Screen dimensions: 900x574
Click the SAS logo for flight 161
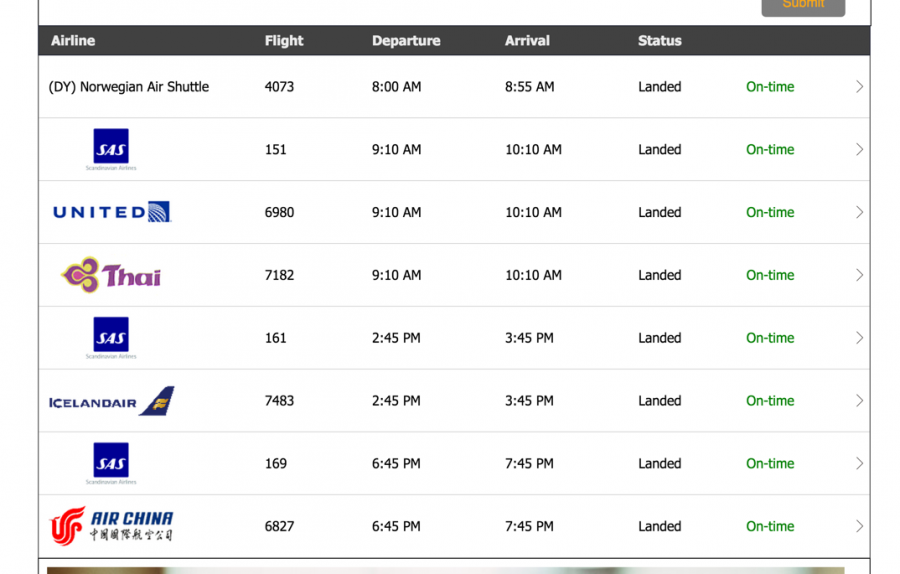tap(111, 338)
